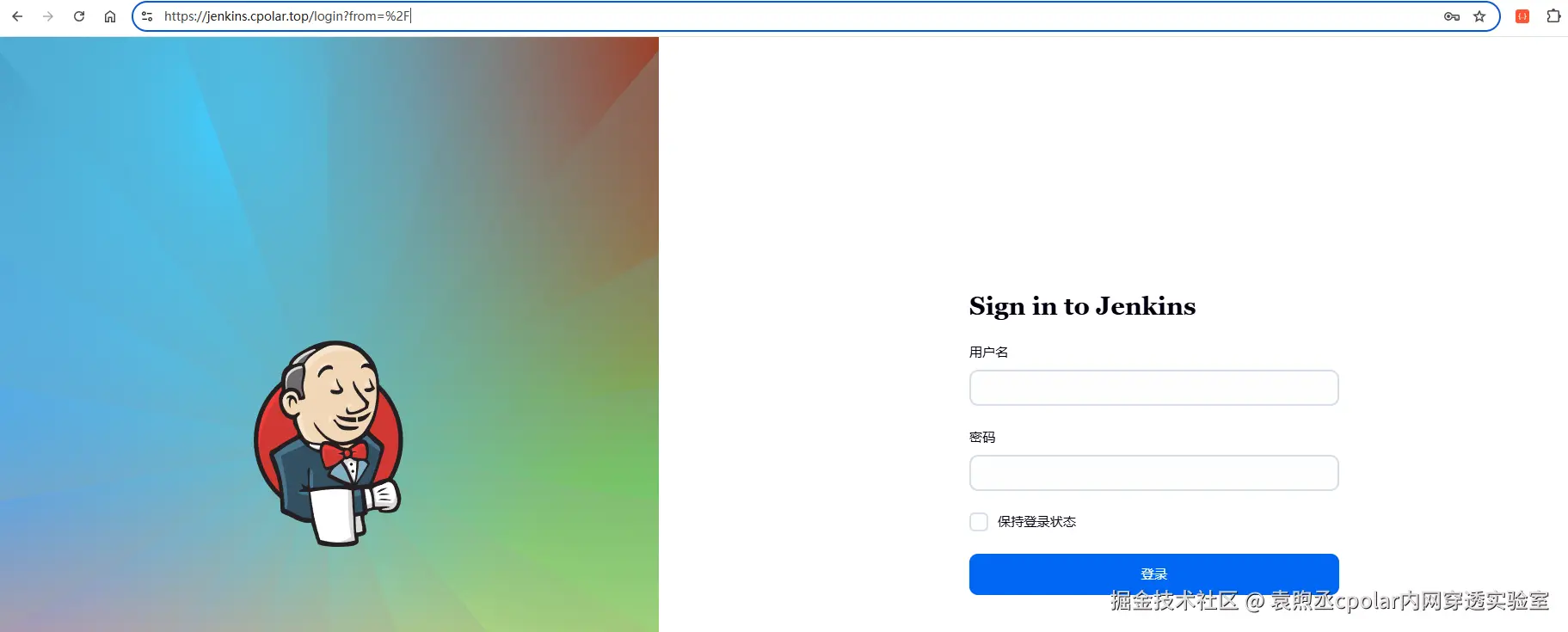Go back using the browser back arrow
This screenshot has width=1568, height=632.
point(17,16)
